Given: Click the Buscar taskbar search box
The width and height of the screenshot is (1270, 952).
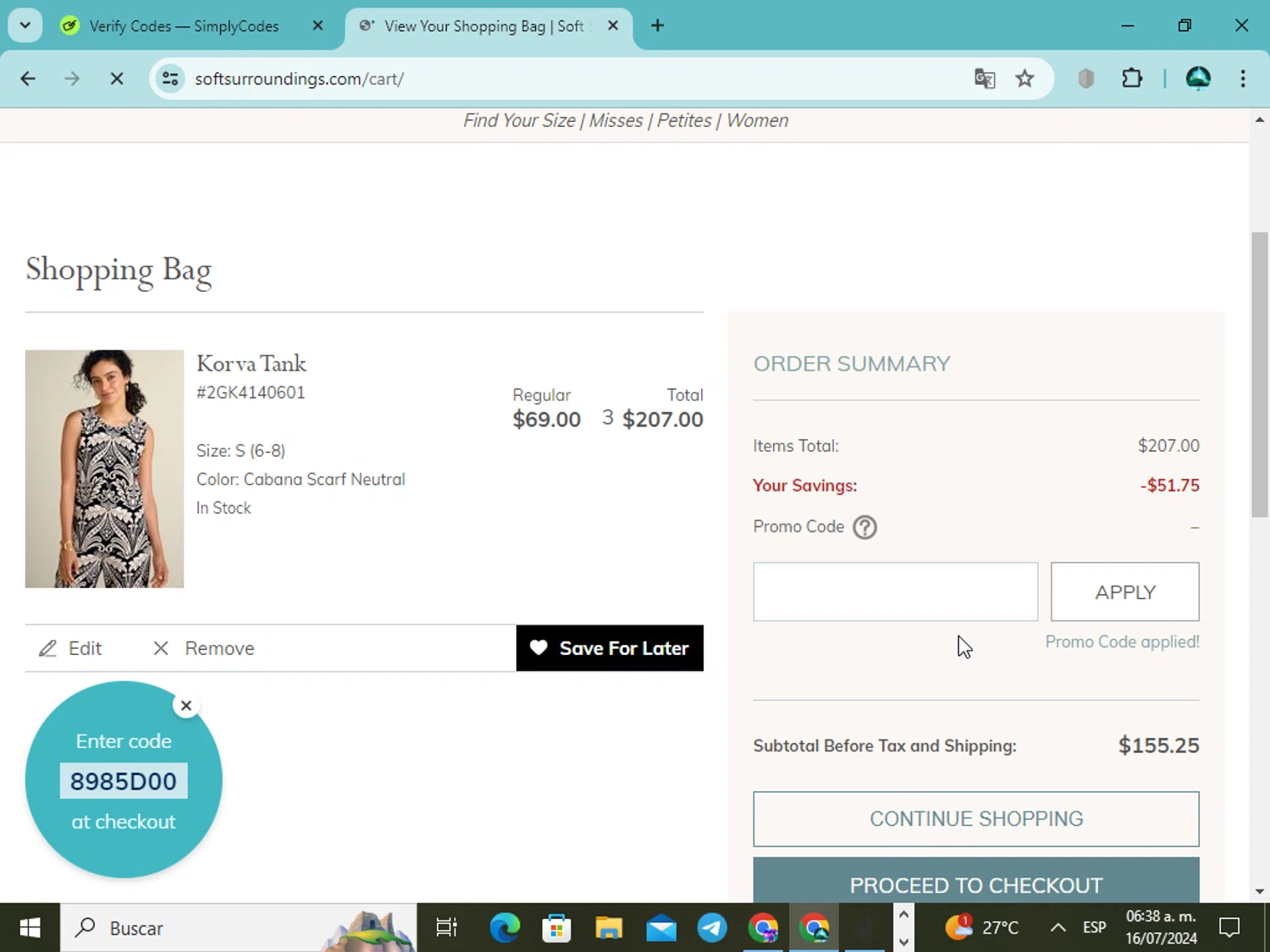Looking at the screenshot, I should coord(238,928).
